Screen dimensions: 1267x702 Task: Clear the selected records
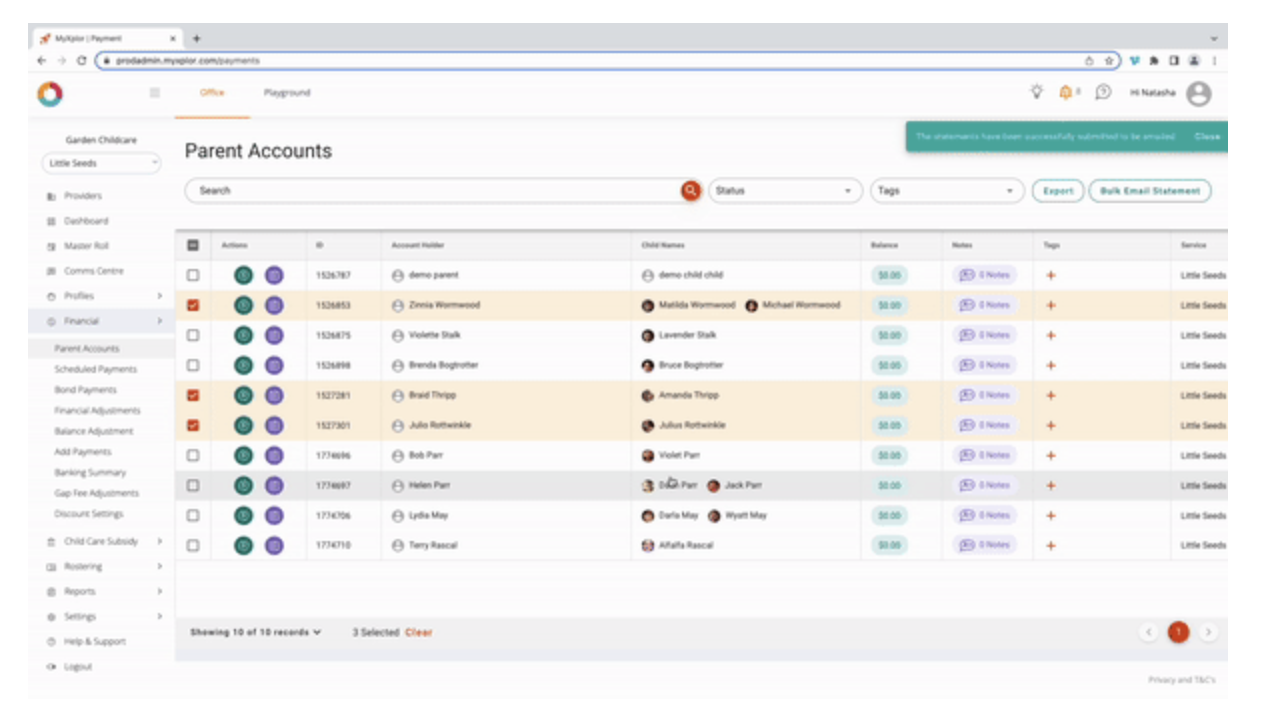click(x=419, y=633)
